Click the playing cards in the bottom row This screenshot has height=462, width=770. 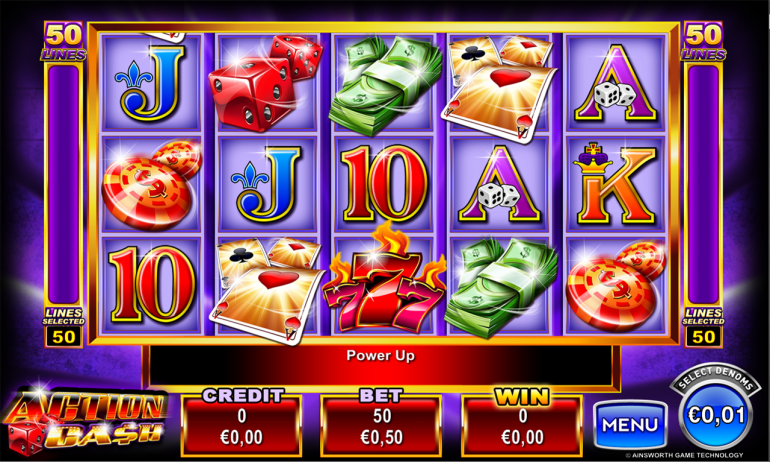(x=266, y=290)
